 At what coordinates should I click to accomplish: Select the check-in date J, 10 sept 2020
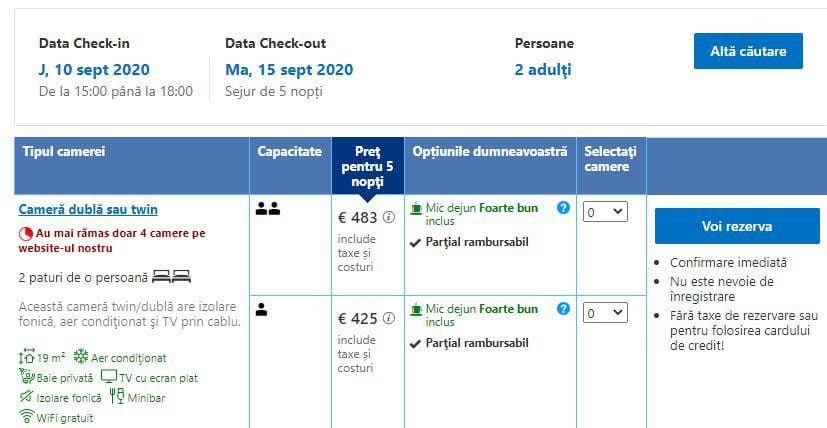click(x=94, y=70)
